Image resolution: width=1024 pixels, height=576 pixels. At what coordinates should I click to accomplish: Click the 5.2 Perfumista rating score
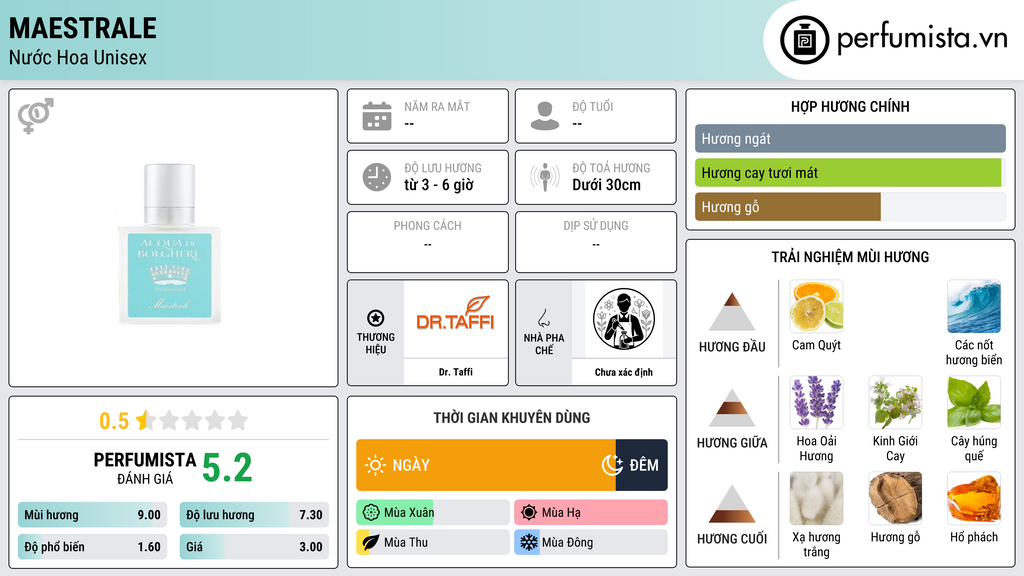227,468
